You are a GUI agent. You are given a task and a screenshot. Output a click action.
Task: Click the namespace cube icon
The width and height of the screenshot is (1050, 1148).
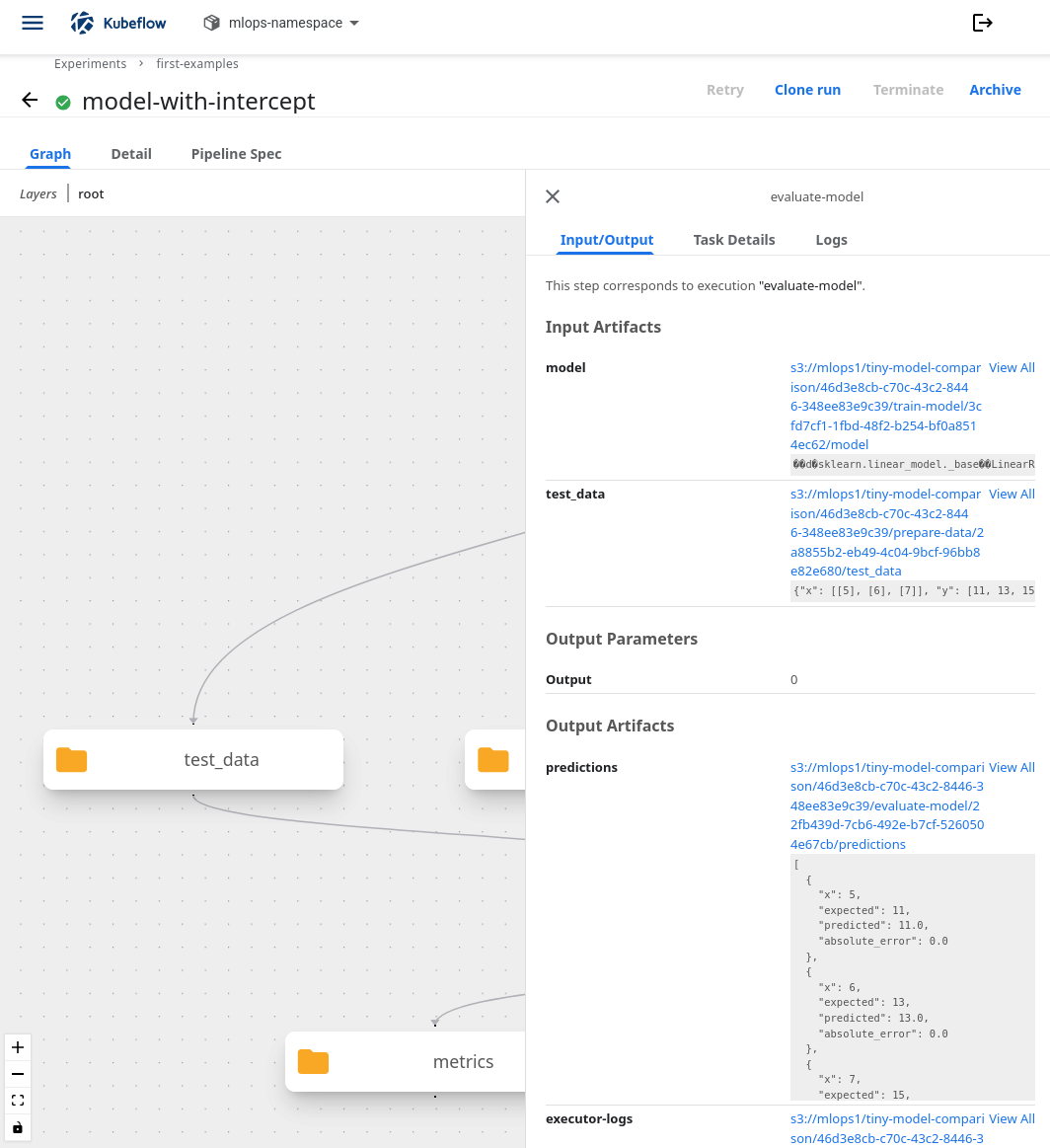tap(211, 23)
